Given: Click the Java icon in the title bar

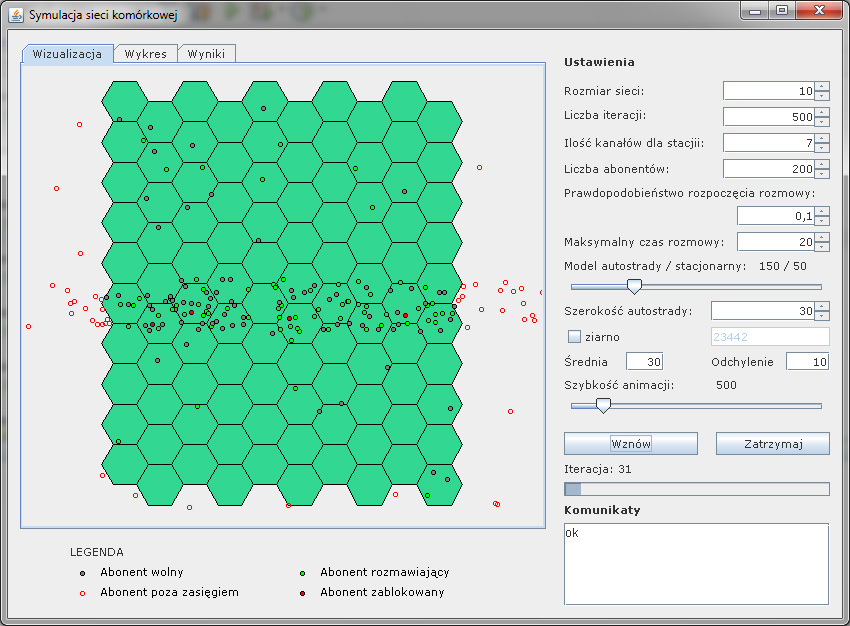Looking at the screenshot, I should [16, 15].
